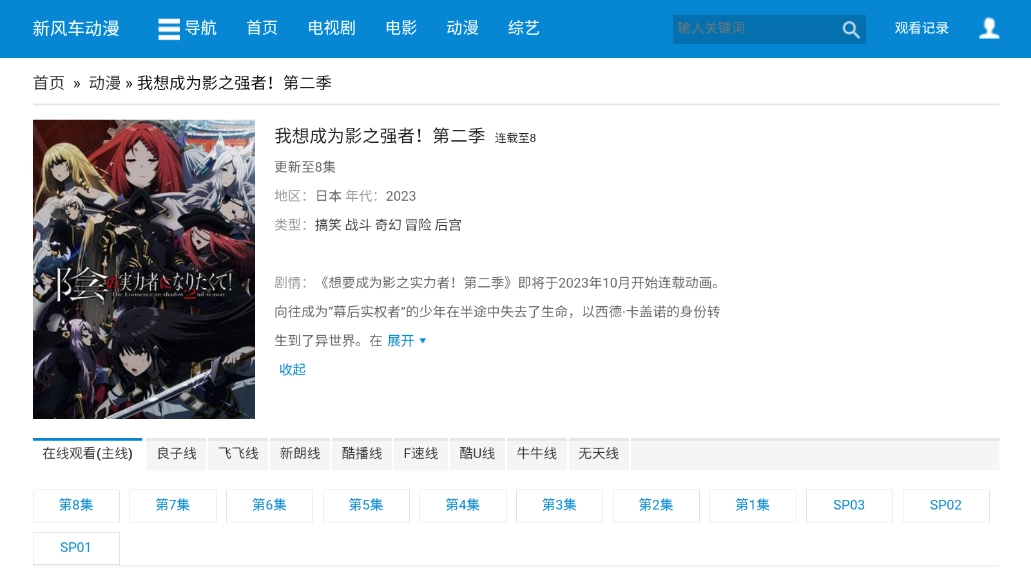Screen dimensions: 1031x579
Task: Type in the 输入关键词 search field
Action: point(754,29)
